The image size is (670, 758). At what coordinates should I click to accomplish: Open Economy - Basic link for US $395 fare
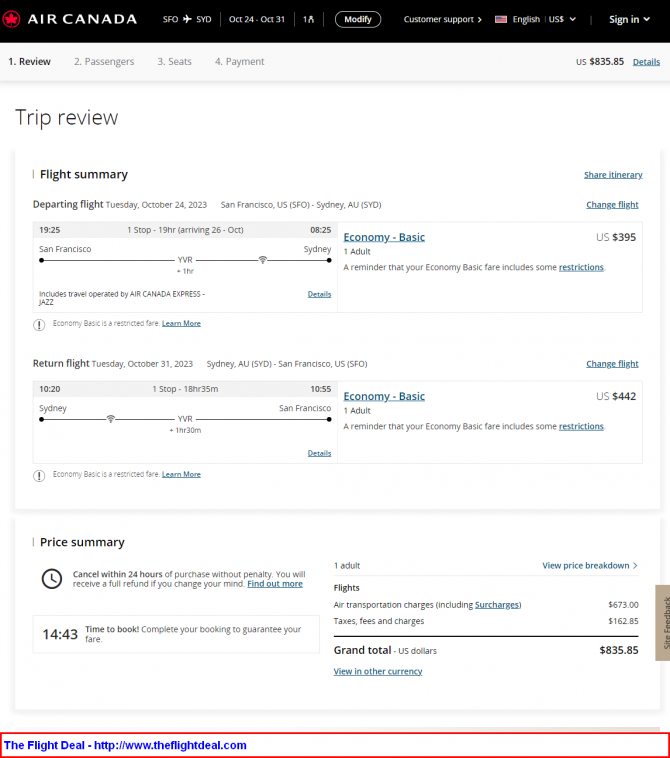(x=384, y=237)
